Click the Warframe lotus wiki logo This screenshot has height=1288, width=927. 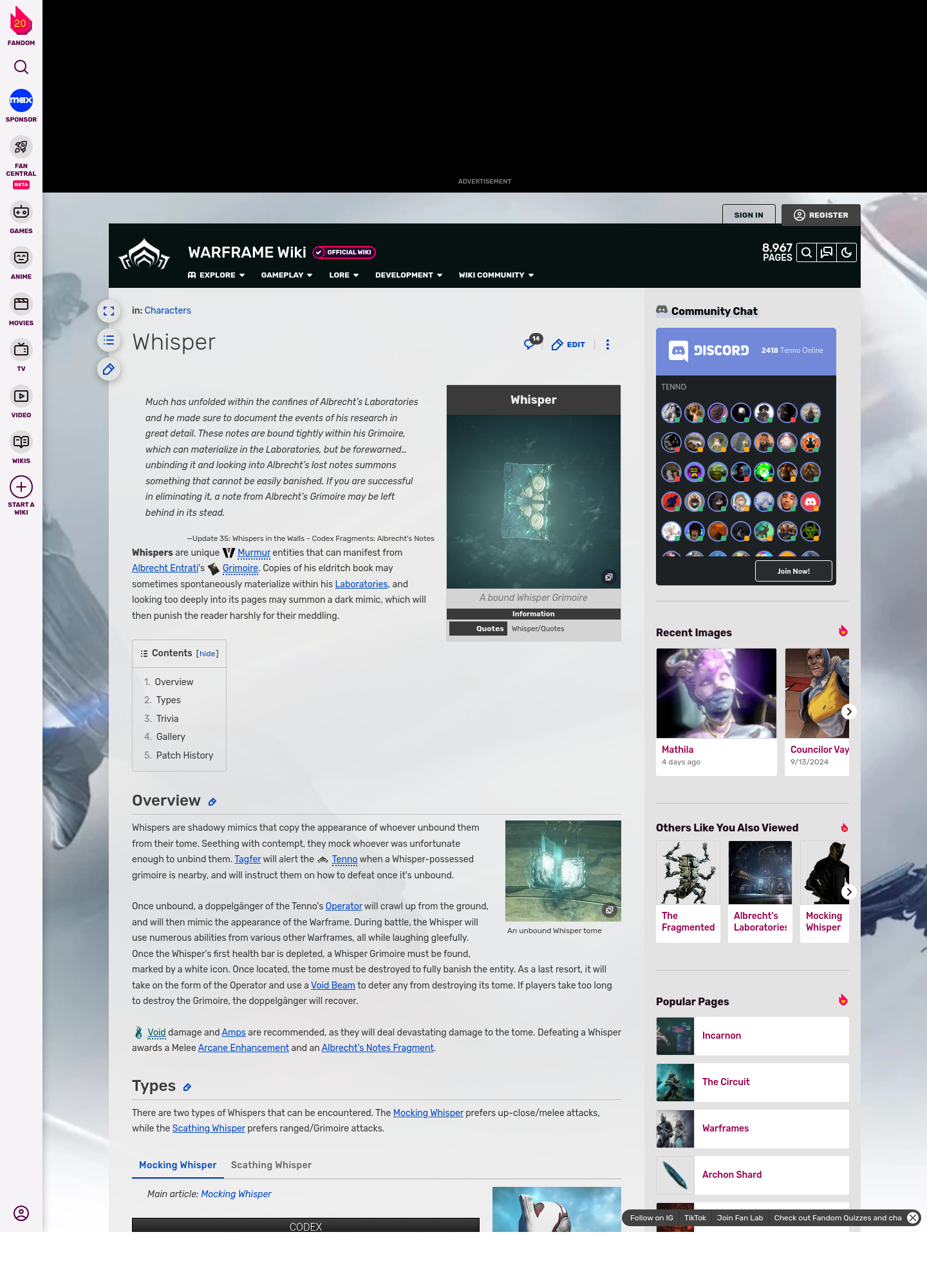point(144,255)
